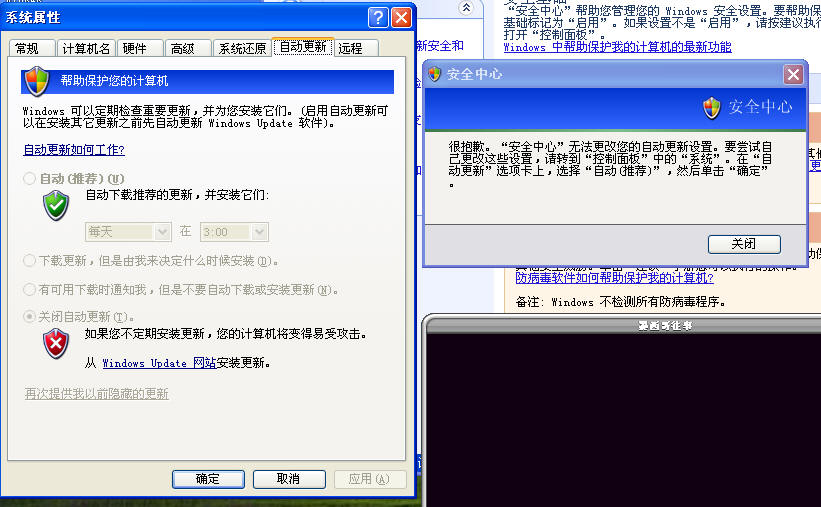Open the 每天 frequency dropdown

(x=128, y=232)
